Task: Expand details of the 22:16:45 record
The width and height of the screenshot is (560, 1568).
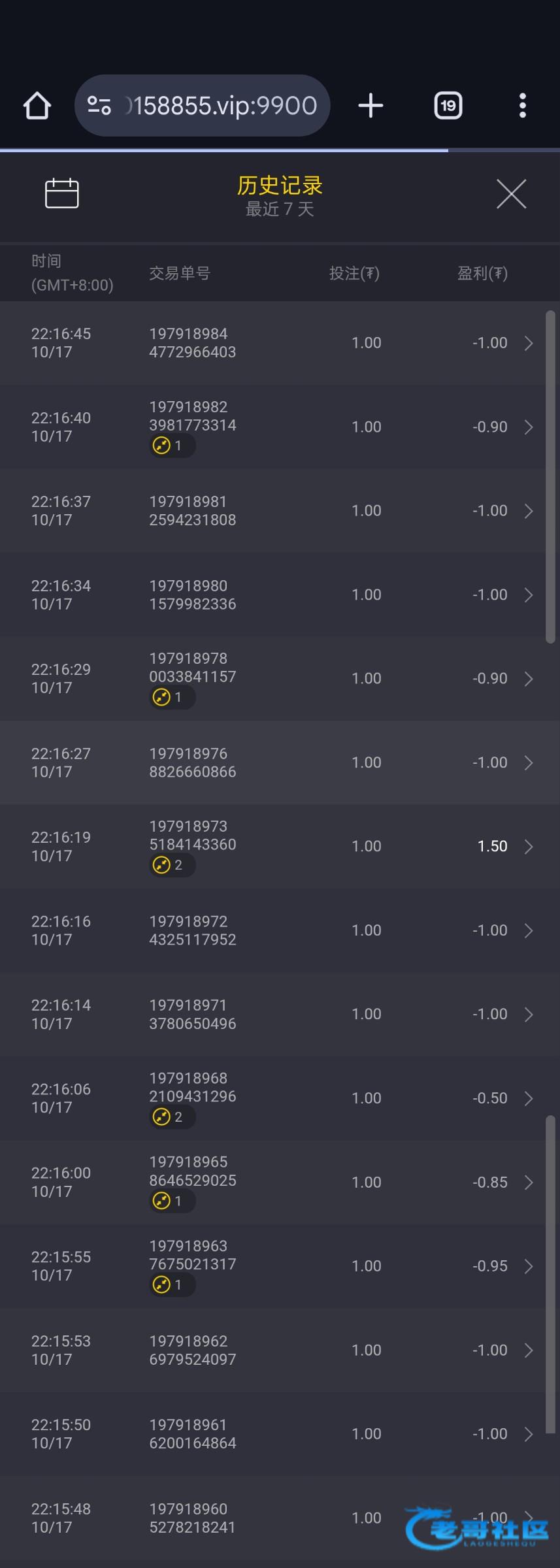Action: 529,343
